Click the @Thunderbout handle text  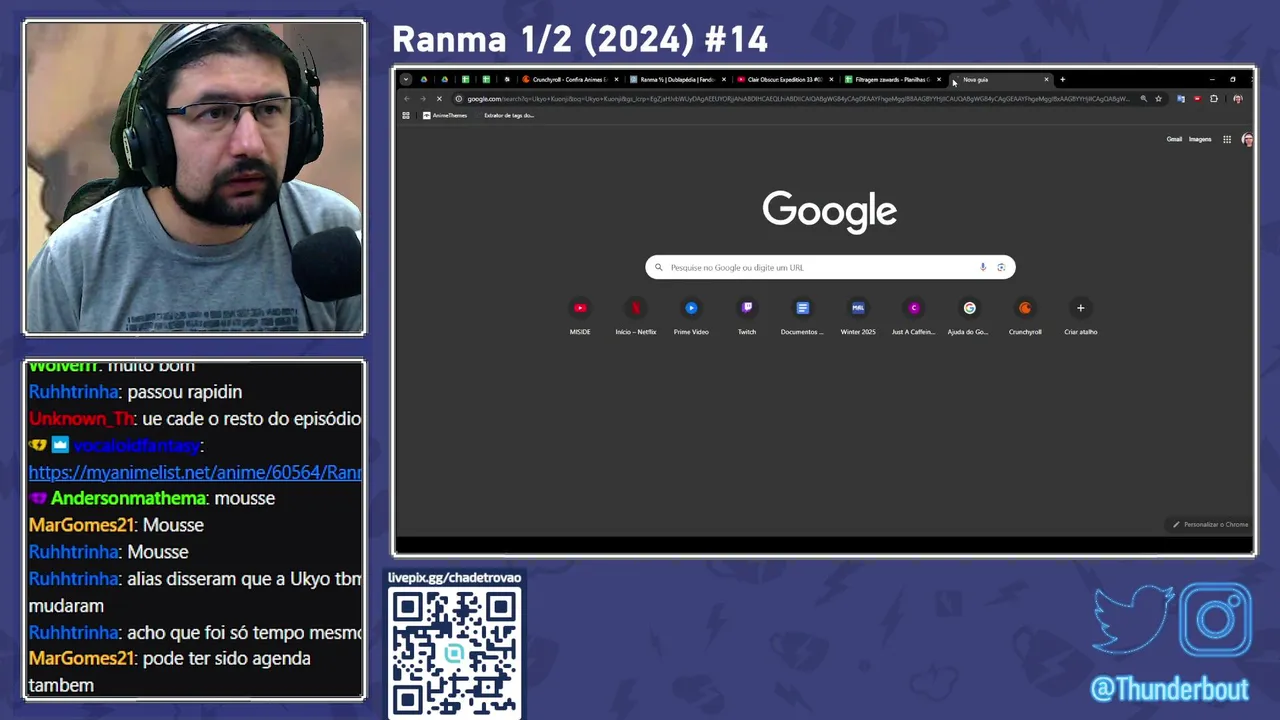(x=1170, y=689)
